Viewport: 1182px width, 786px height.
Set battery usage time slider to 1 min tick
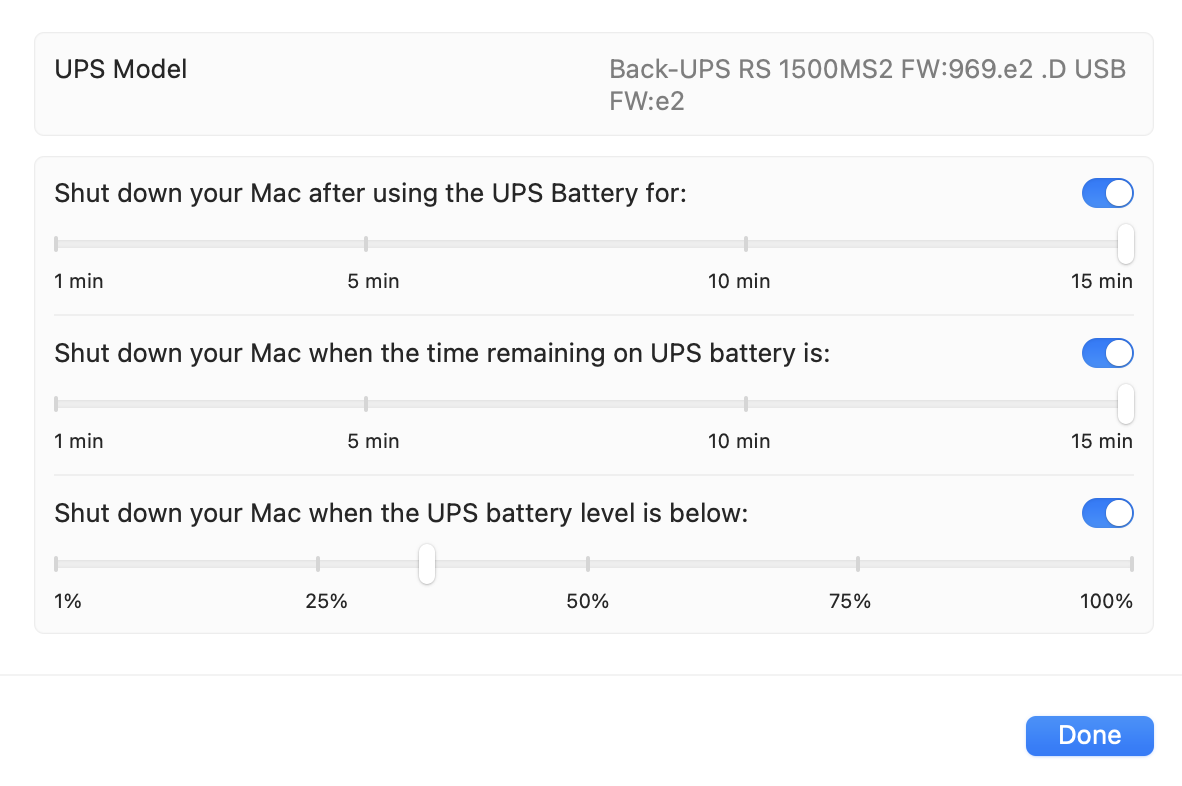coord(57,243)
